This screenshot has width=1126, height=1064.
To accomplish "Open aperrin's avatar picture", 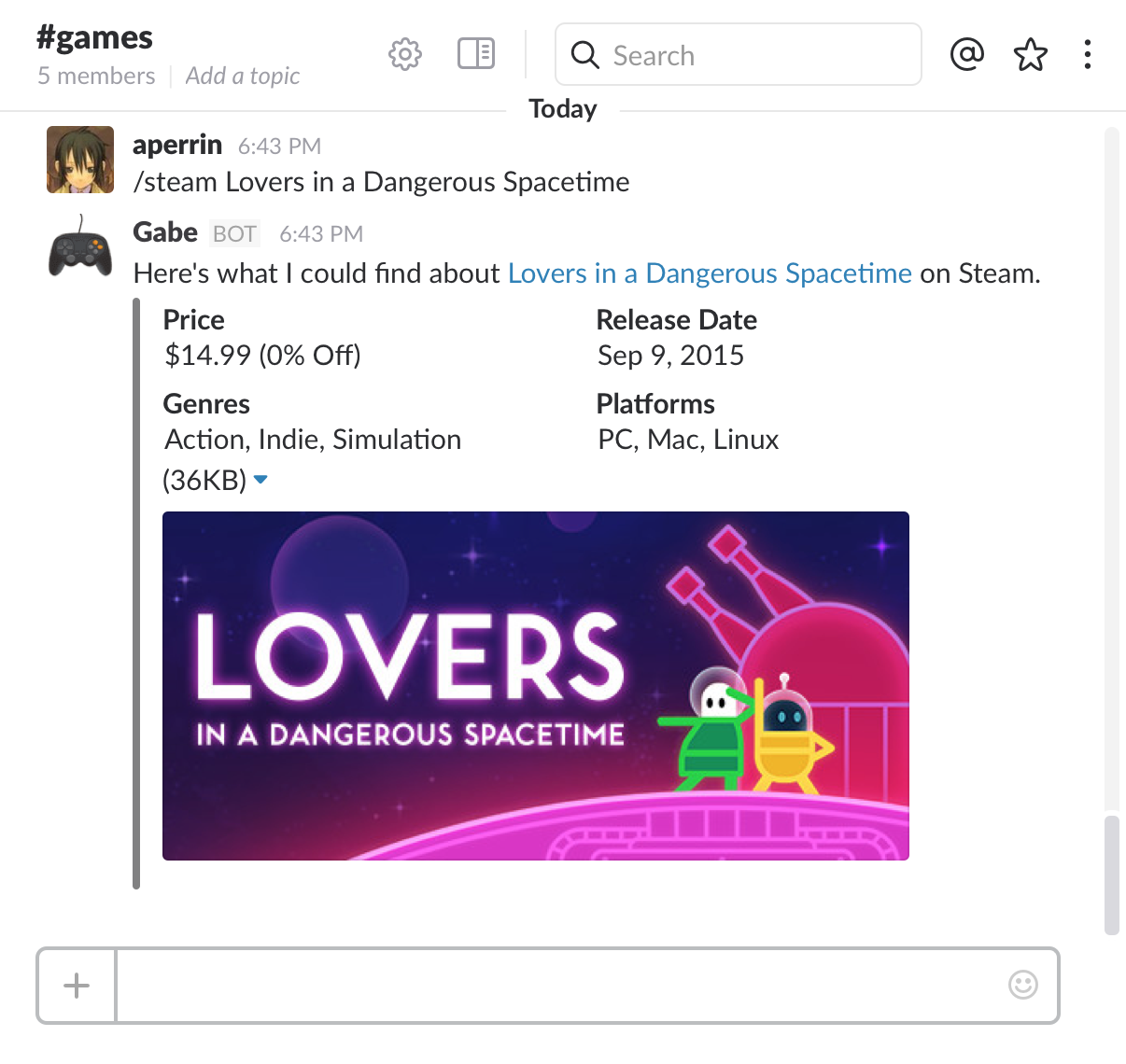I will (x=80, y=160).
